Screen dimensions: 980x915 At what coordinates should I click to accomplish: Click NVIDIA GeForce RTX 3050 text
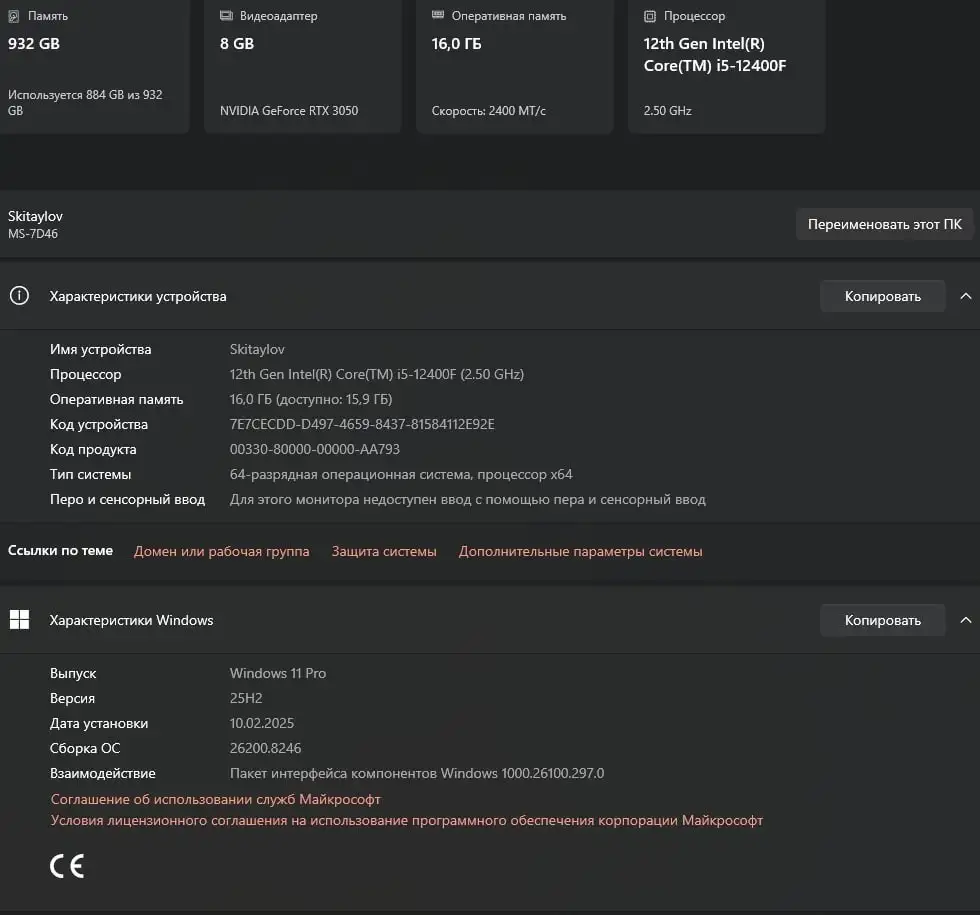click(x=289, y=111)
